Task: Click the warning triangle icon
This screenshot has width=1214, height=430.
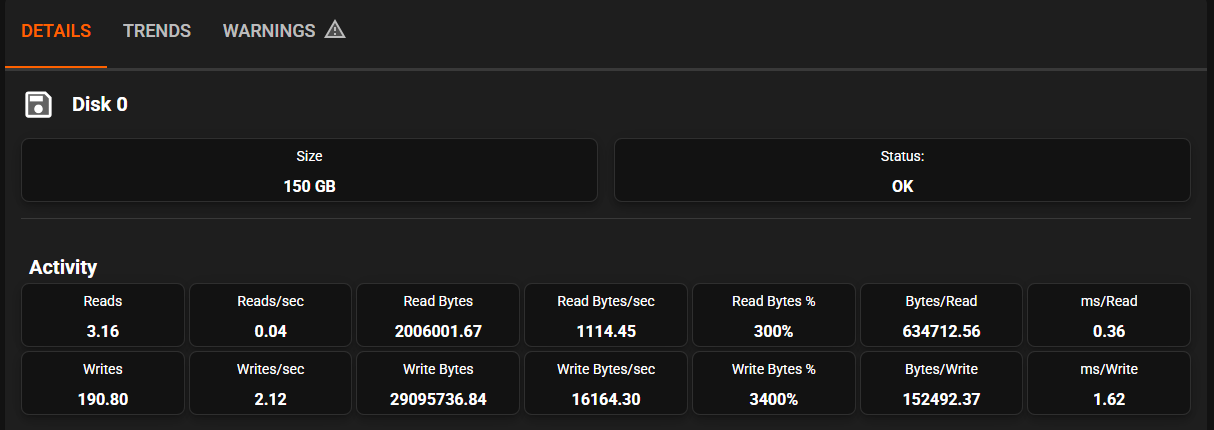Action: point(335,30)
